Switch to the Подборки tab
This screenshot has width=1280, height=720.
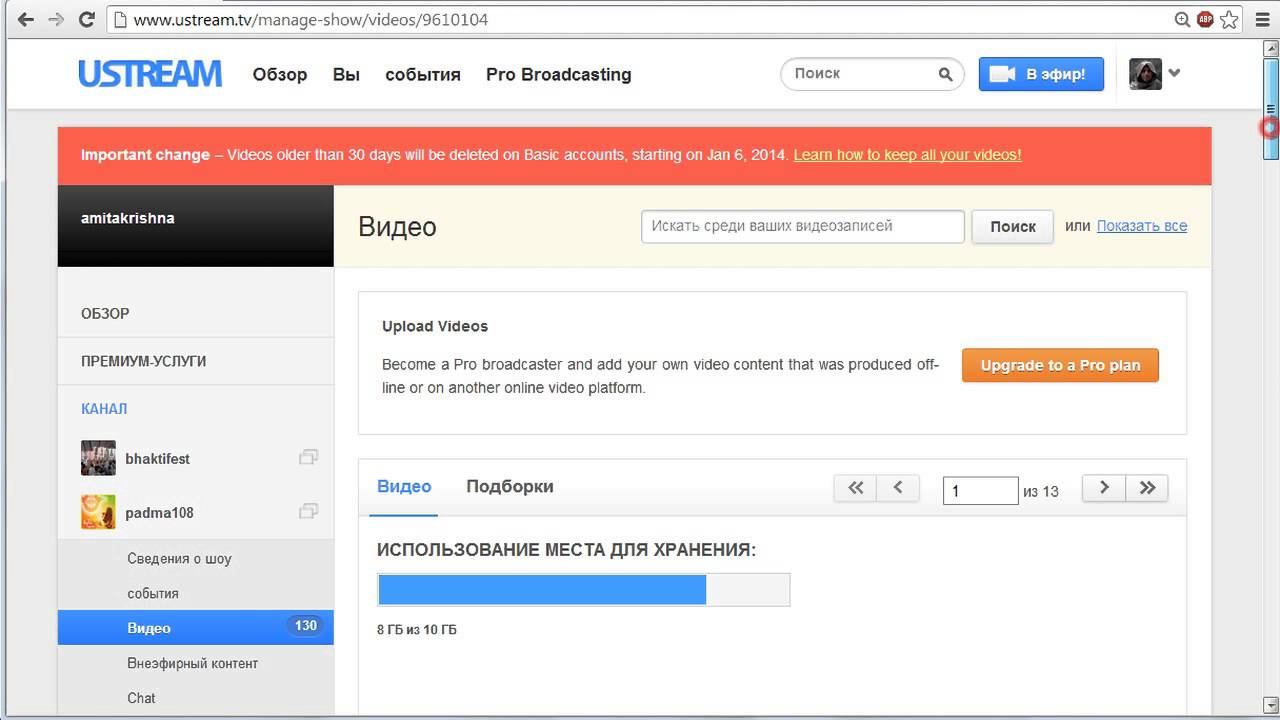(x=509, y=487)
